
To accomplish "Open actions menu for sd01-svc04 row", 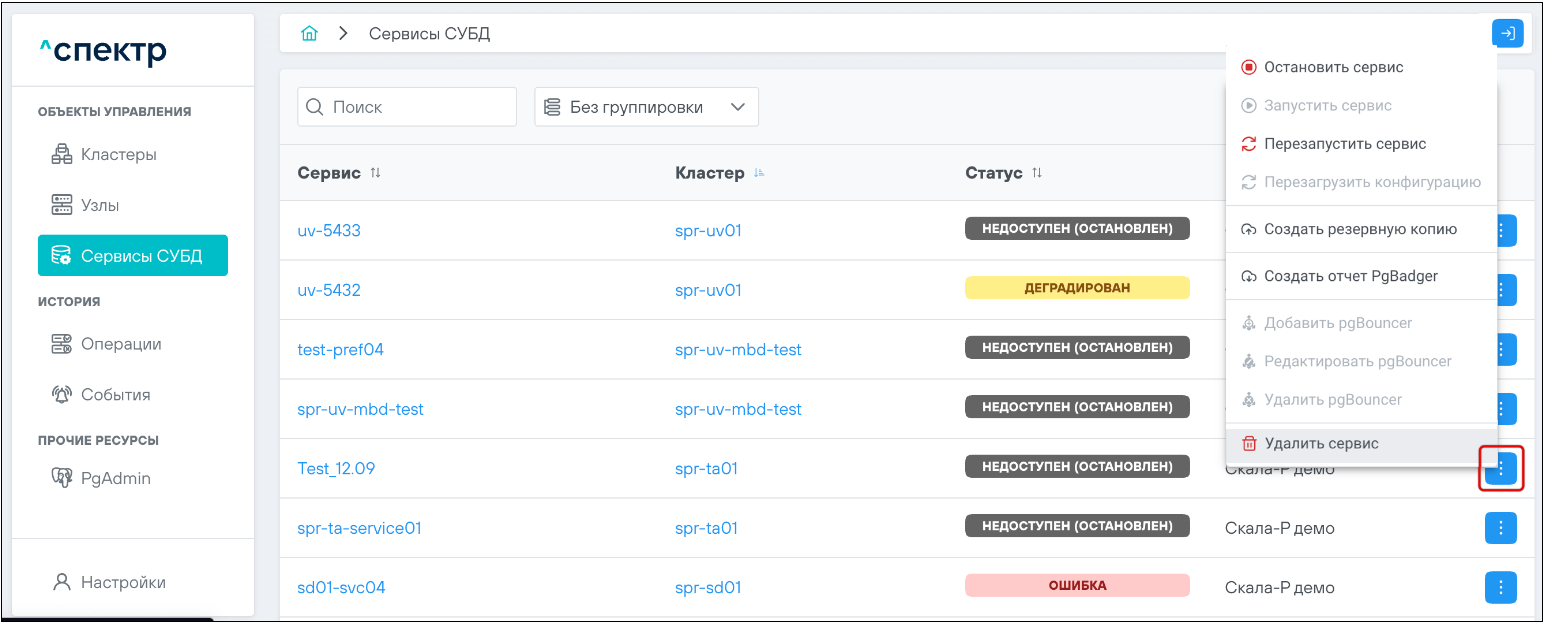I will tap(1501, 587).
